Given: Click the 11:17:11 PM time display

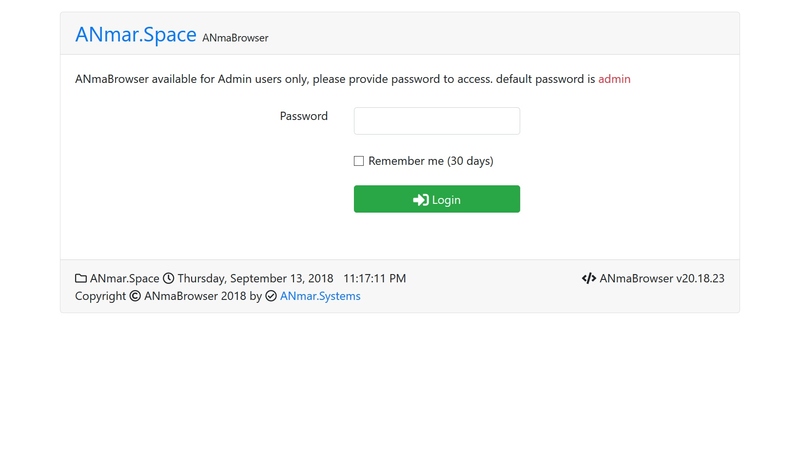Looking at the screenshot, I should (x=374, y=278).
